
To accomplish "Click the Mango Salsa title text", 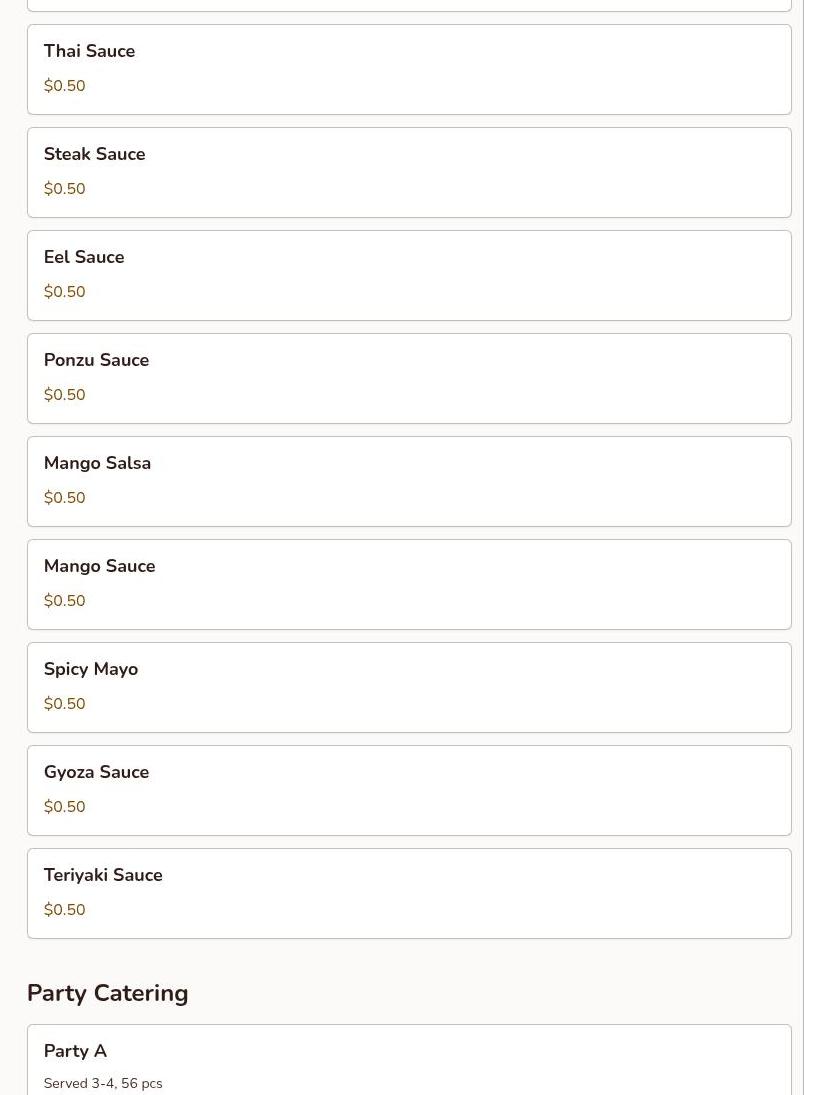I will [97, 463].
